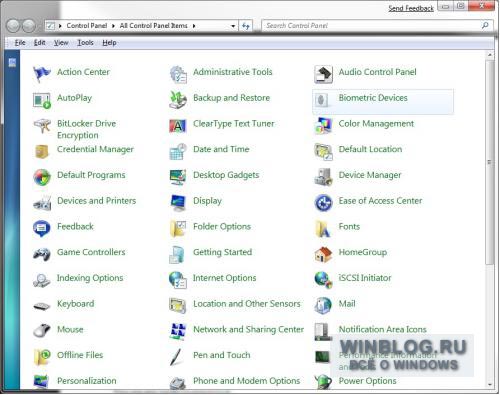Click the Display monitor icon
The image size is (500, 395).
(x=178, y=203)
